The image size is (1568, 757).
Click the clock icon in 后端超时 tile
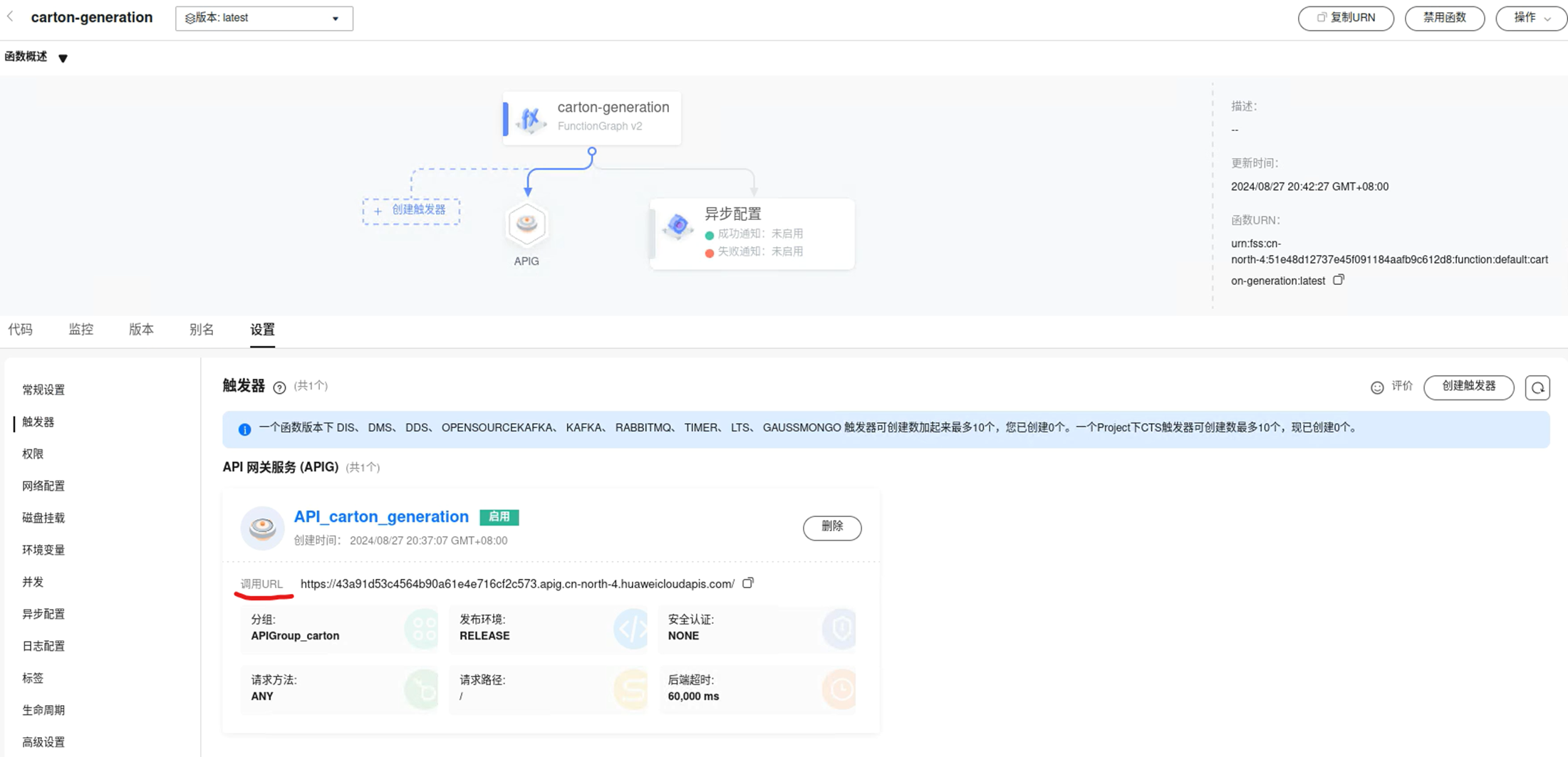[x=839, y=689]
